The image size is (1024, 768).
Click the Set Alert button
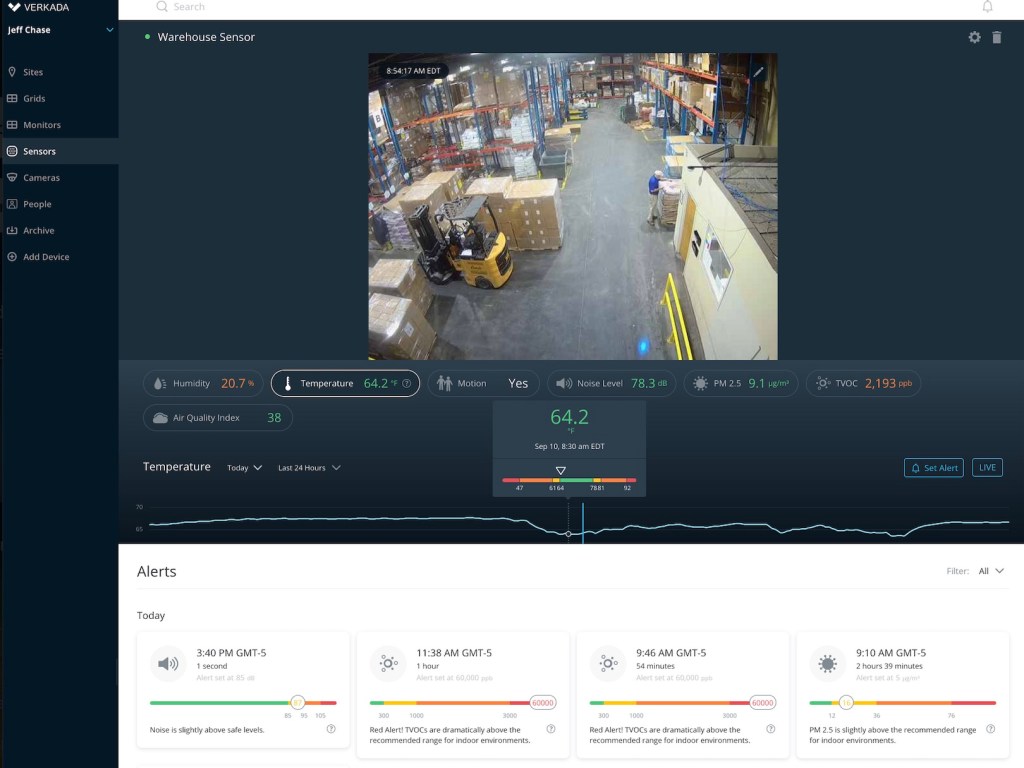[x=933, y=467]
